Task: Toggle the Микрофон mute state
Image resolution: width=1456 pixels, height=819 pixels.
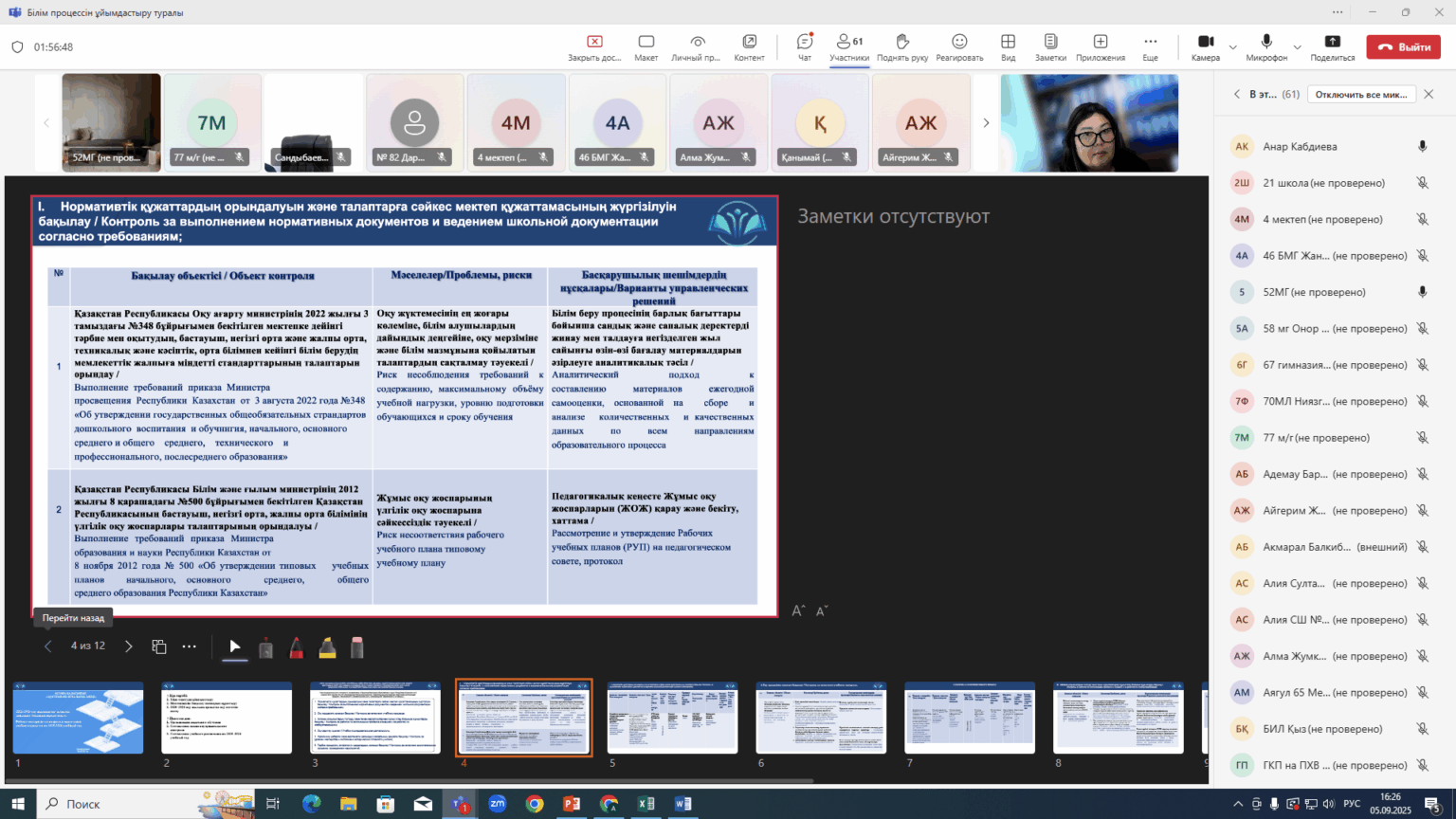Action: 1265,46
